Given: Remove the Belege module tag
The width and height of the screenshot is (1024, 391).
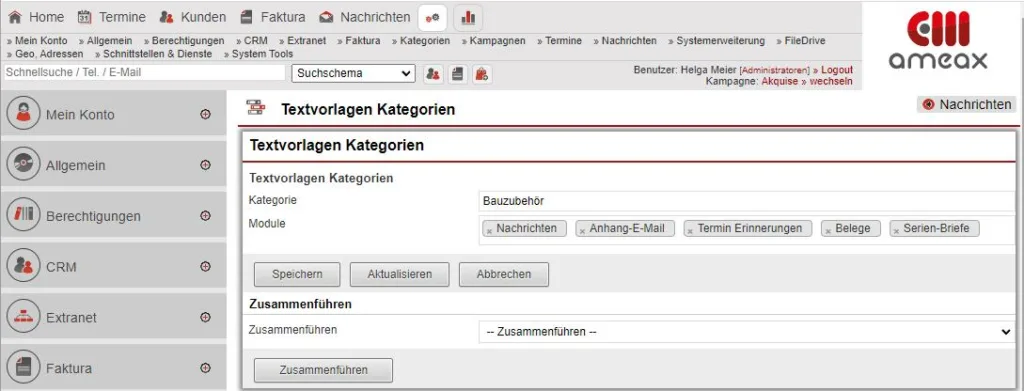Looking at the screenshot, I should click(827, 230).
